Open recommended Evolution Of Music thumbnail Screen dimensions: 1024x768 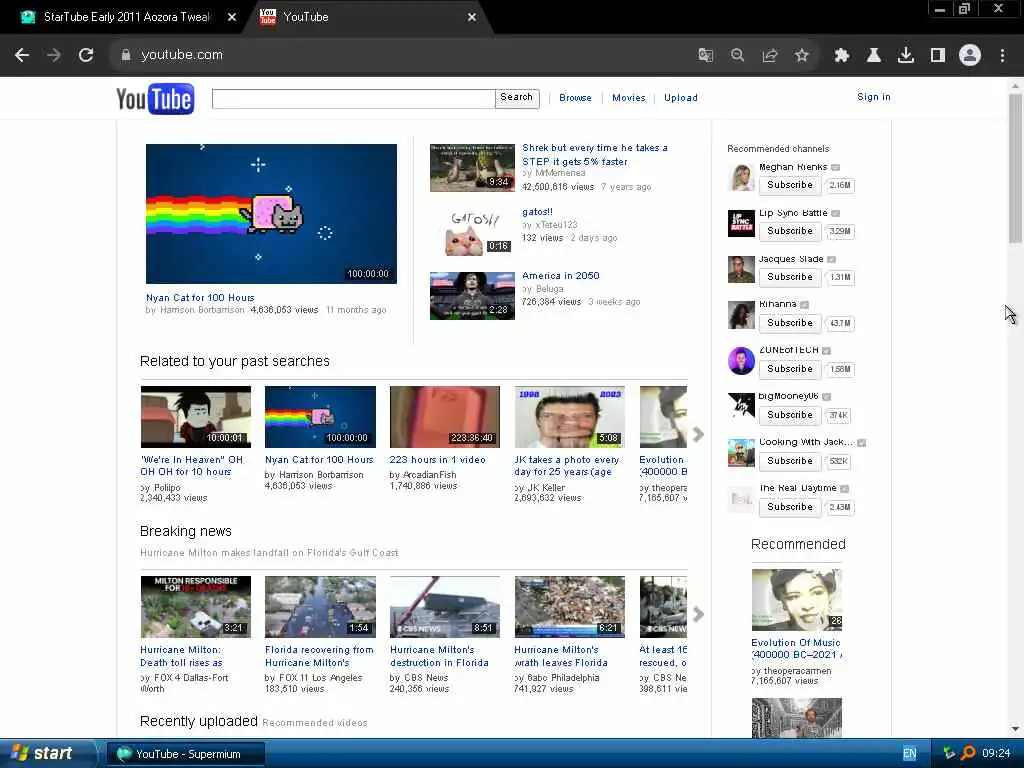(797, 600)
